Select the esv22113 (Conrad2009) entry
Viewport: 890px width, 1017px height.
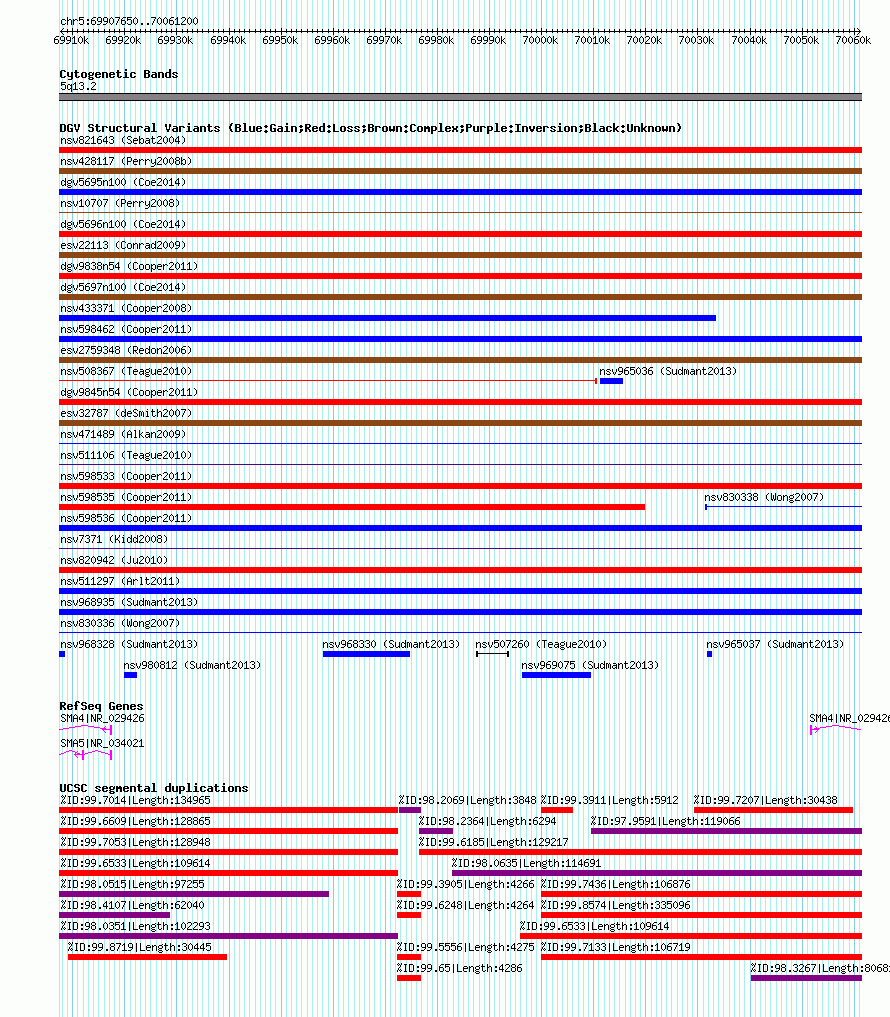pos(123,245)
